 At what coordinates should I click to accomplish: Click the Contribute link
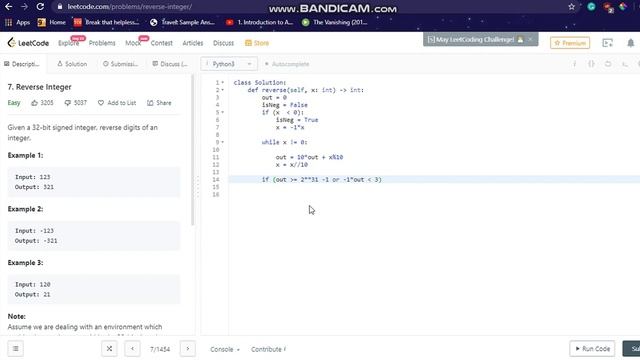(x=269, y=349)
